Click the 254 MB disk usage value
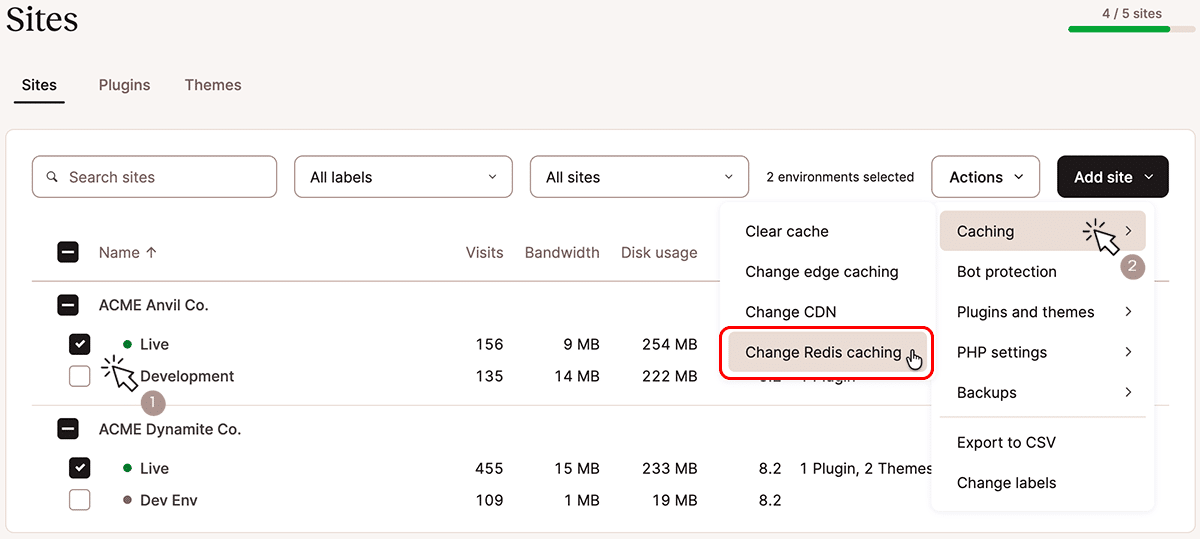This screenshot has height=539, width=1200. click(669, 344)
